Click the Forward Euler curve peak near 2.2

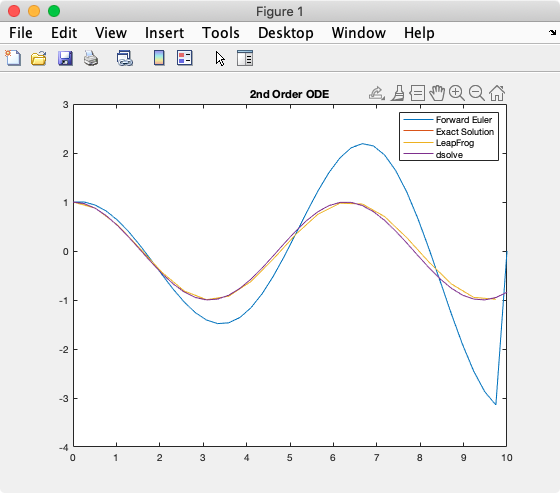click(363, 144)
